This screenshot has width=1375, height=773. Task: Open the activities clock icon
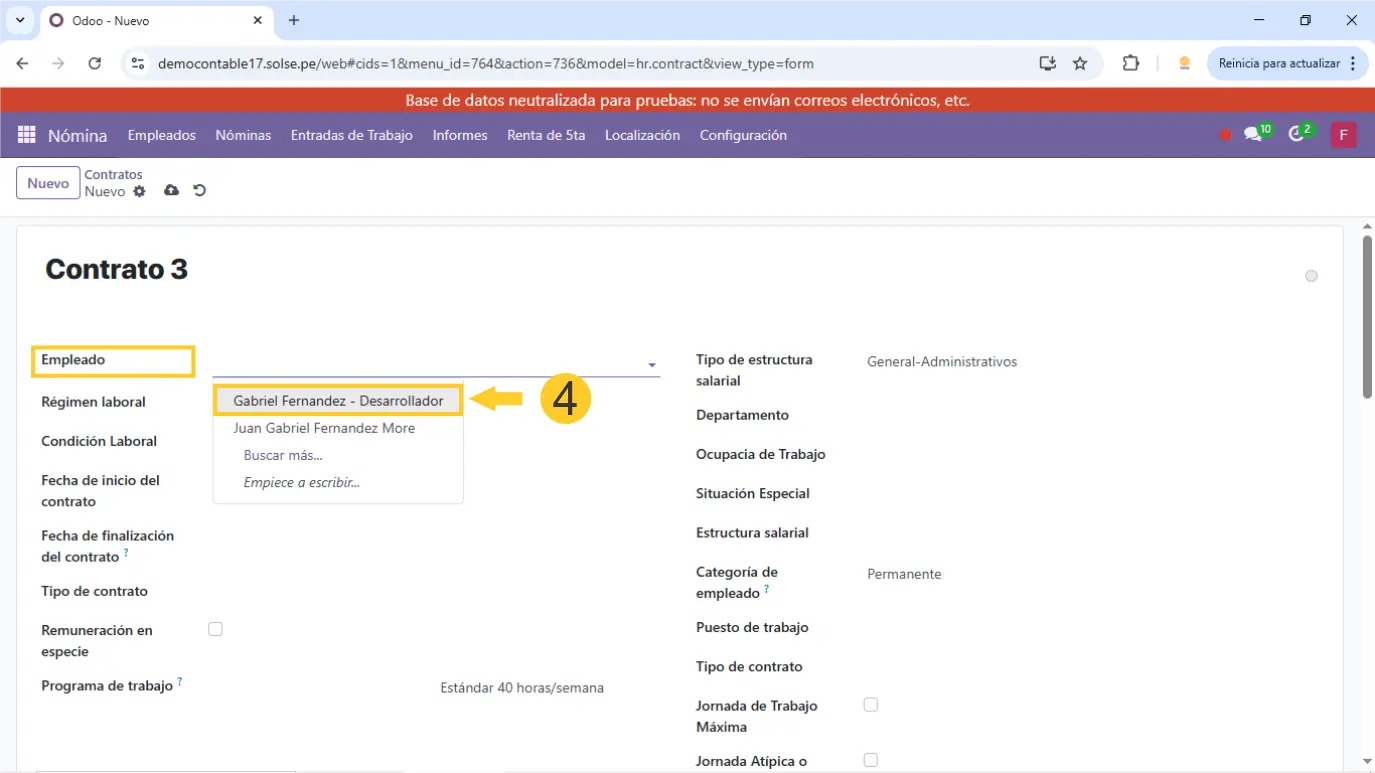point(1297,135)
